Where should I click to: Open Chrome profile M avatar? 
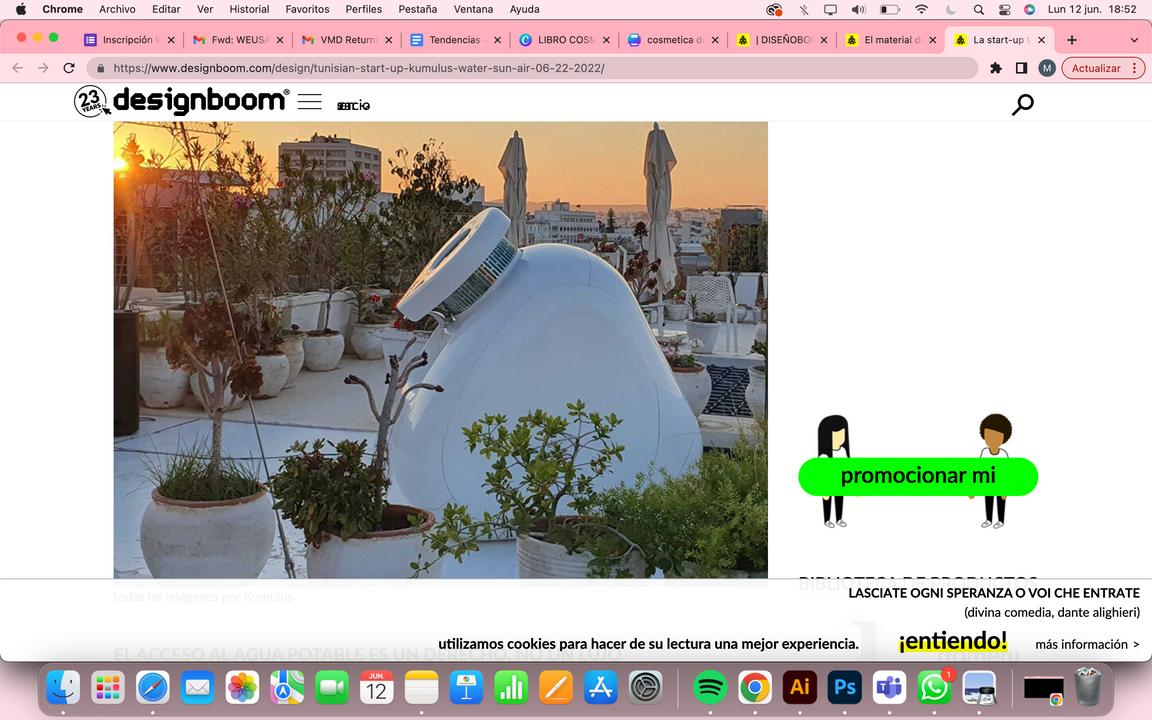[1047, 68]
